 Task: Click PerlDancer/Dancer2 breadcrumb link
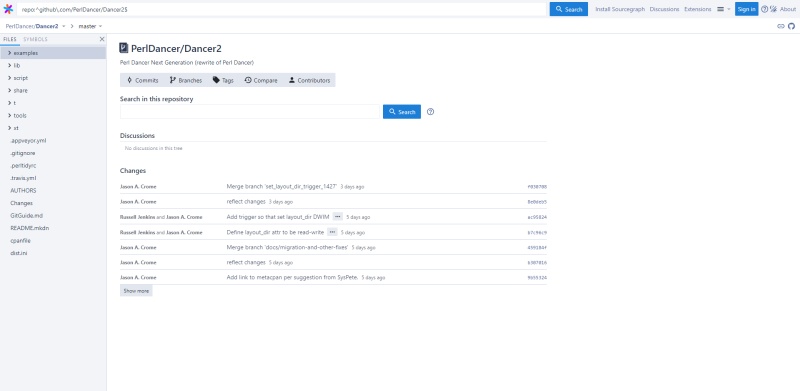click(x=32, y=26)
